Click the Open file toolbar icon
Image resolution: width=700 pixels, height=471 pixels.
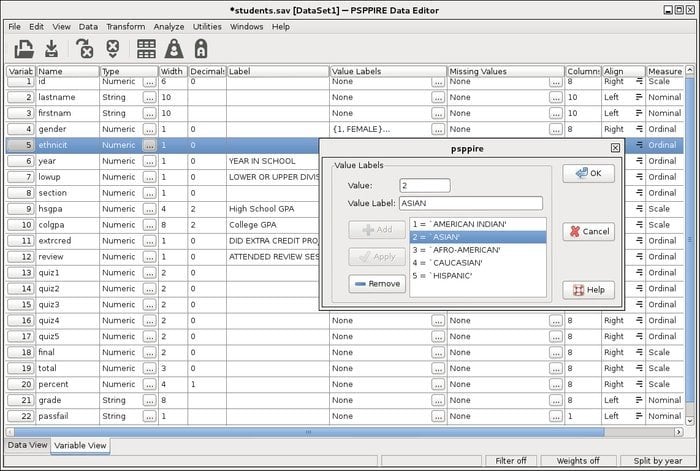[24, 49]
